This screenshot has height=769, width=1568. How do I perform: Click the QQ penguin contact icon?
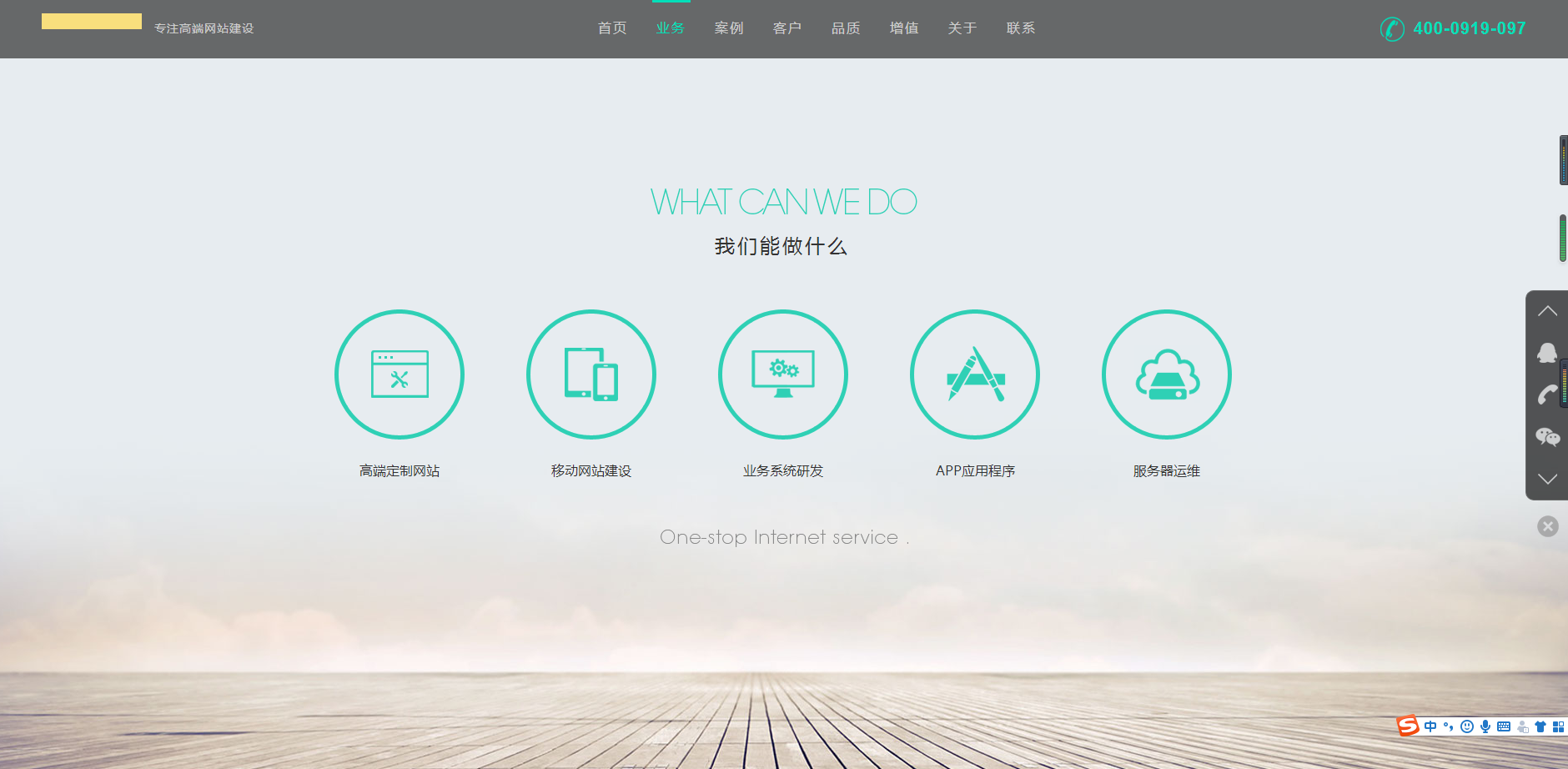pos(1547,353)
